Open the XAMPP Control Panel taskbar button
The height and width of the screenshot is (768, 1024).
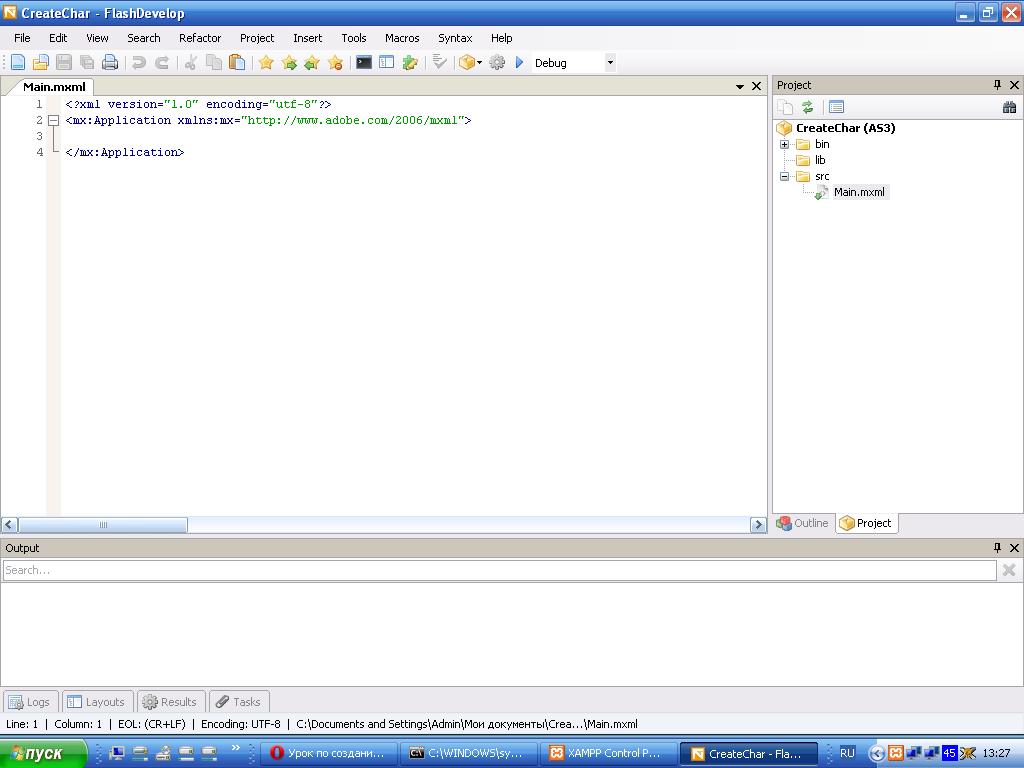tap(607, 754)
